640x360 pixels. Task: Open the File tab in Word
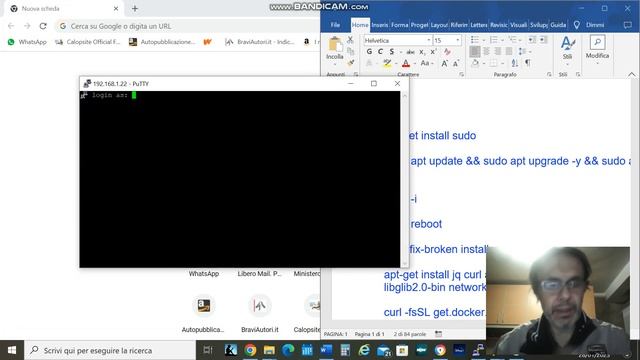(335, 25)
